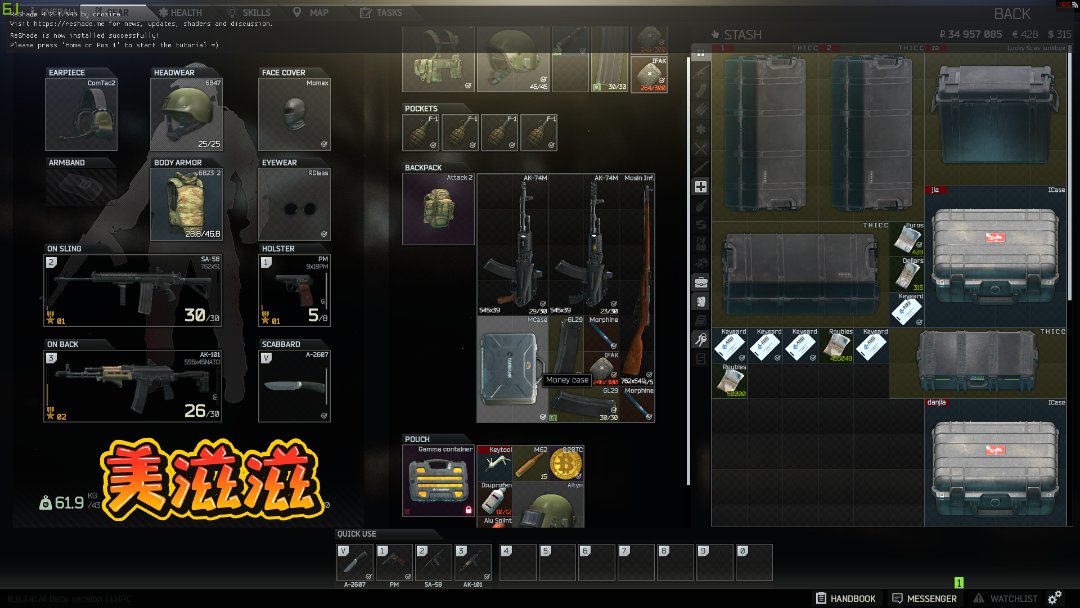Select the Euros stack in the stash
The height and width of the screenshot is (608, 1080).
pyautogui.click(x=906, y=239)
